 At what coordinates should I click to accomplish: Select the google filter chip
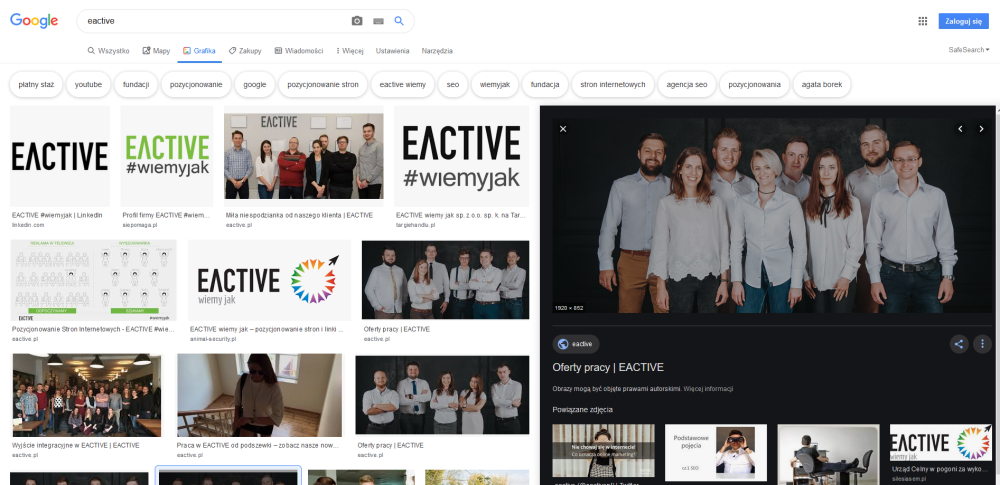(254, 84)
